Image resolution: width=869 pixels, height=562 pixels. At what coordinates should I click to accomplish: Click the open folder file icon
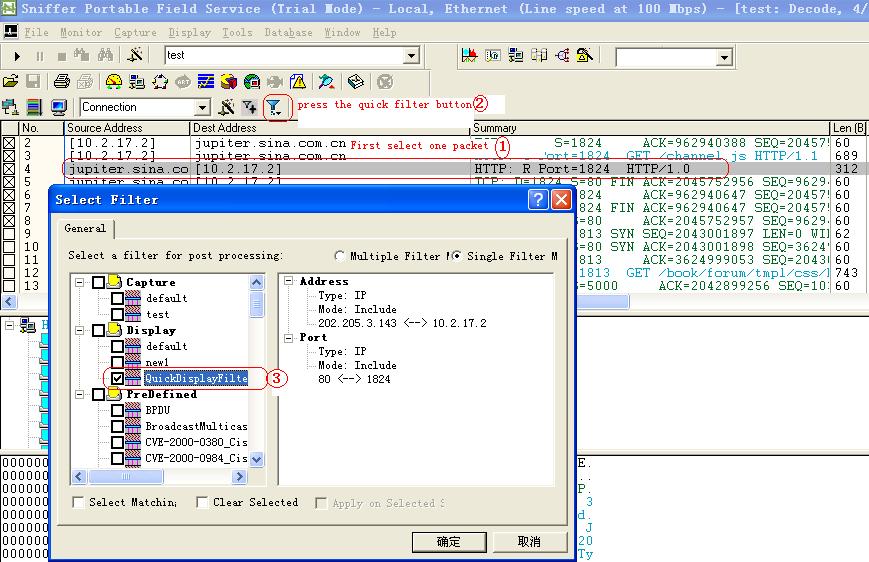pyautogui.click(x=11, y=82)
